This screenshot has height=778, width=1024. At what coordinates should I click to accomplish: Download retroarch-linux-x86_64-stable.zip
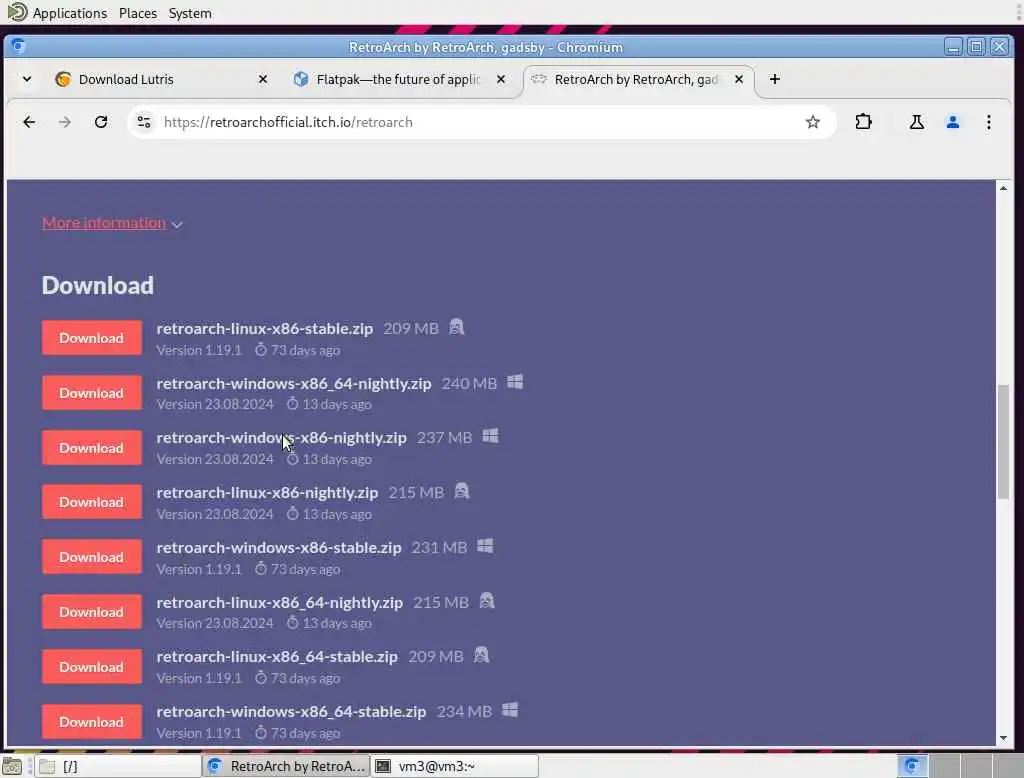coord(91,666)
